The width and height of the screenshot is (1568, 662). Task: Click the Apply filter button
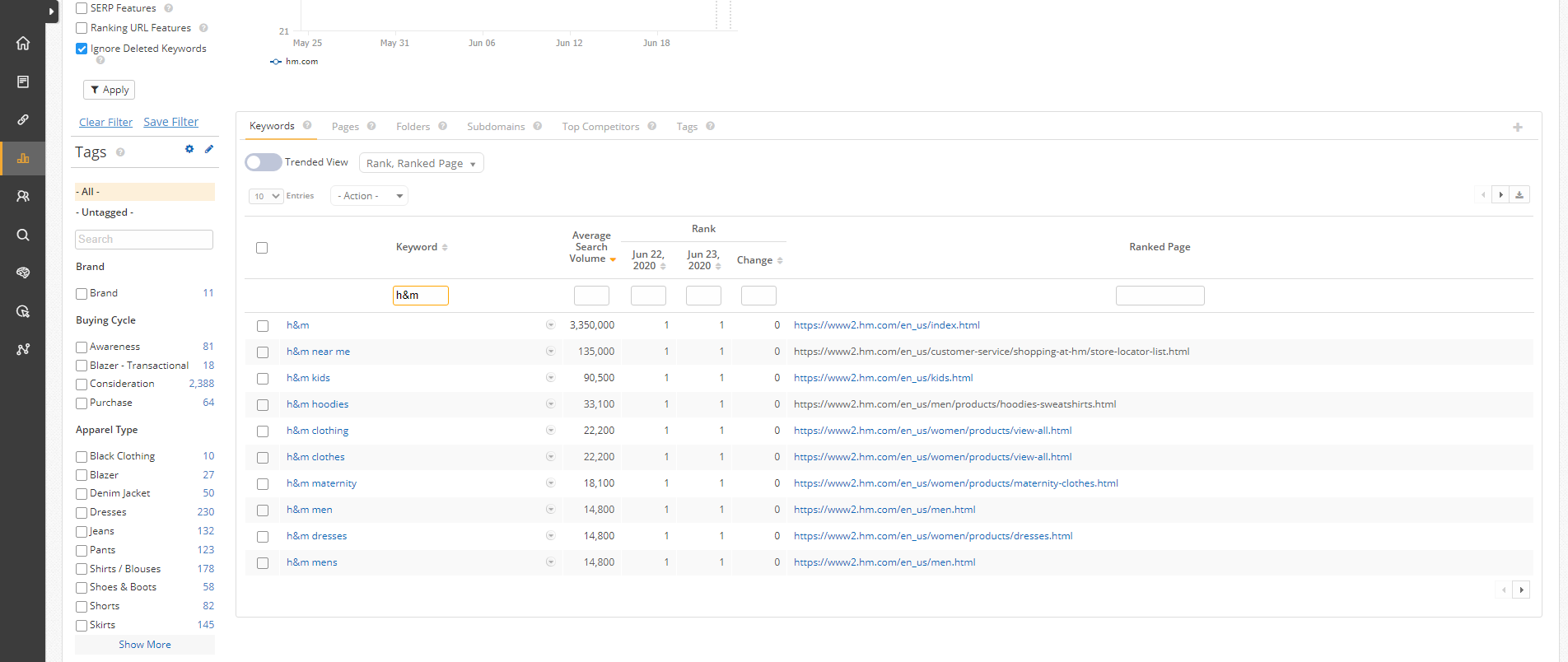(109, 90)
